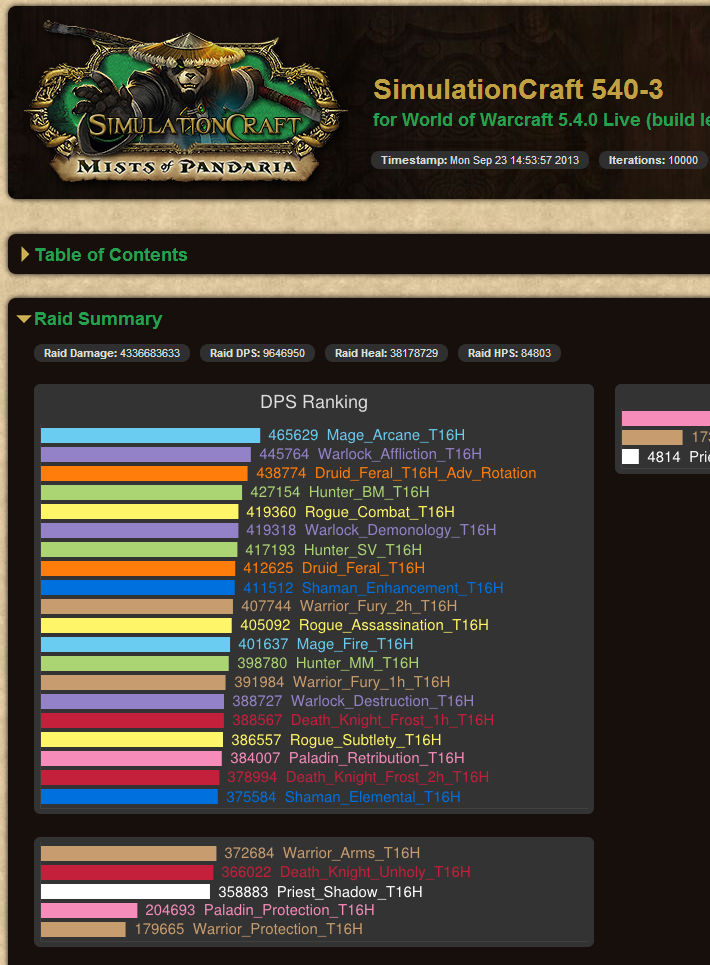Click the white Priest_Shadow_T16H bar
710x965 pixels.
pyautogui.click(x=125, y=892)
